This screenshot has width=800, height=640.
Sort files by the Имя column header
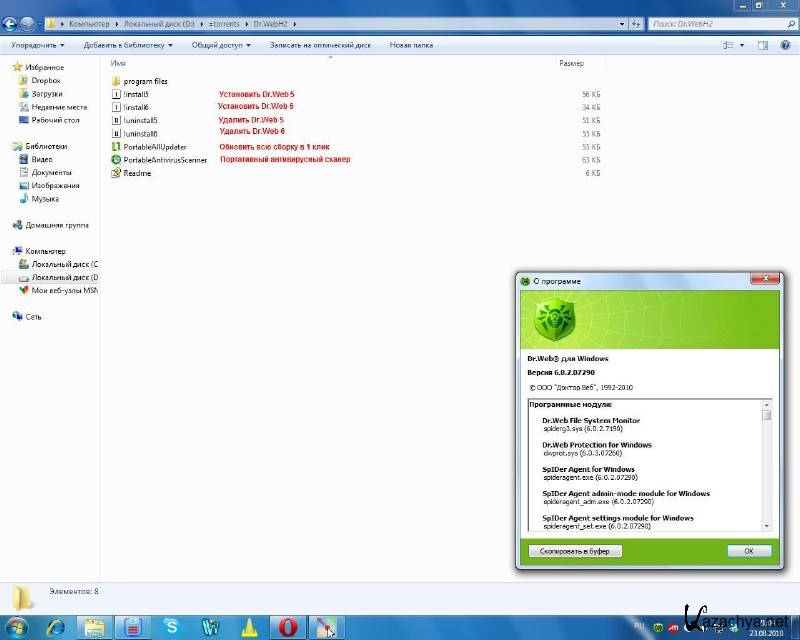[118, 63]
